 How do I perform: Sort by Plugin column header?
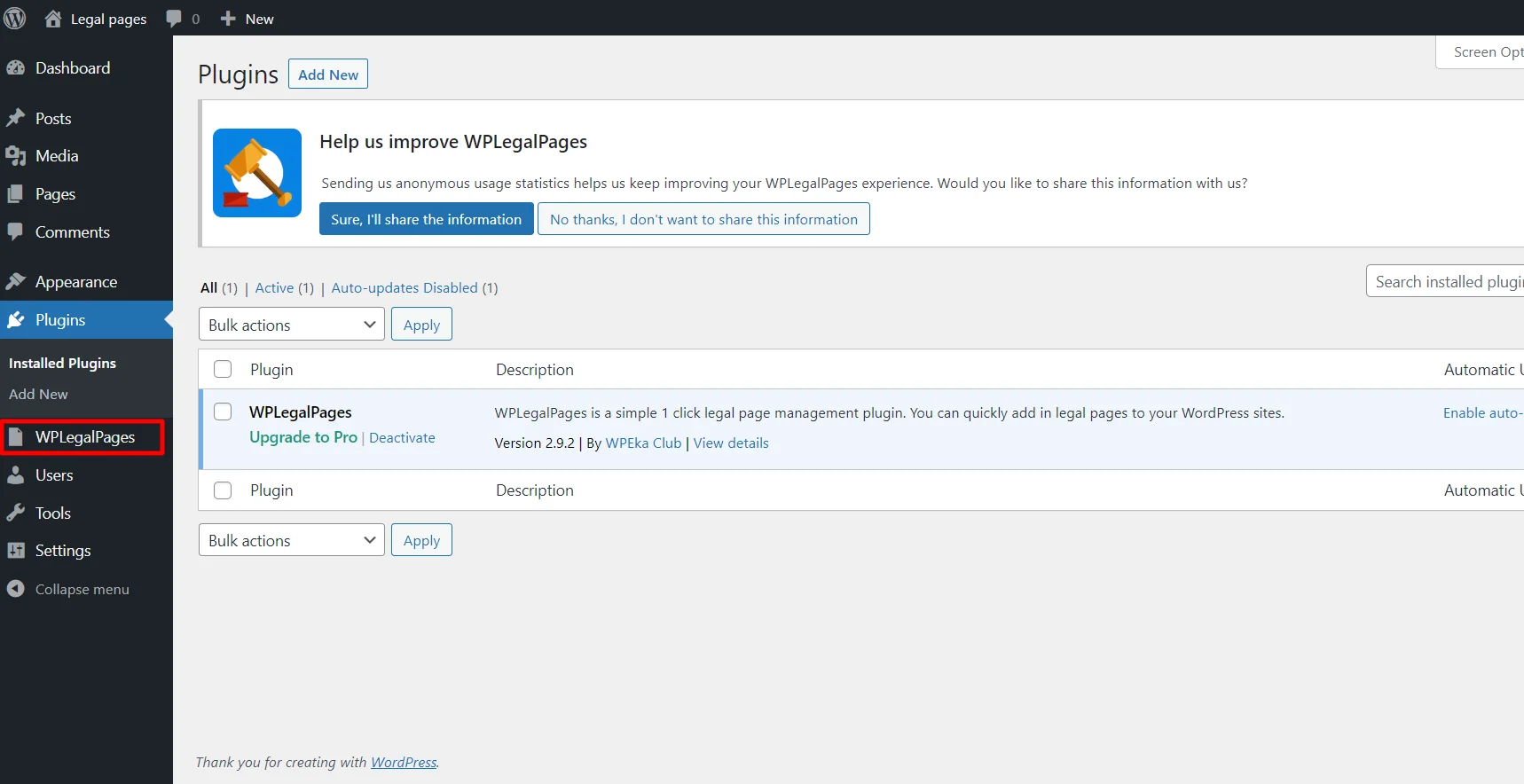[271, 370]
